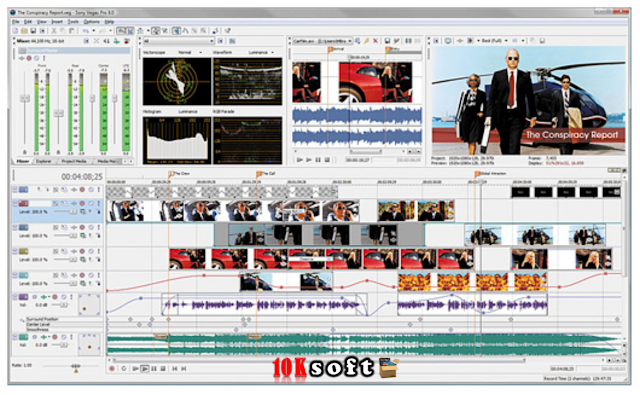Click the red mute icon under Surround Master
The width and height of the screenshot is (640, 395).
(29, 58)
